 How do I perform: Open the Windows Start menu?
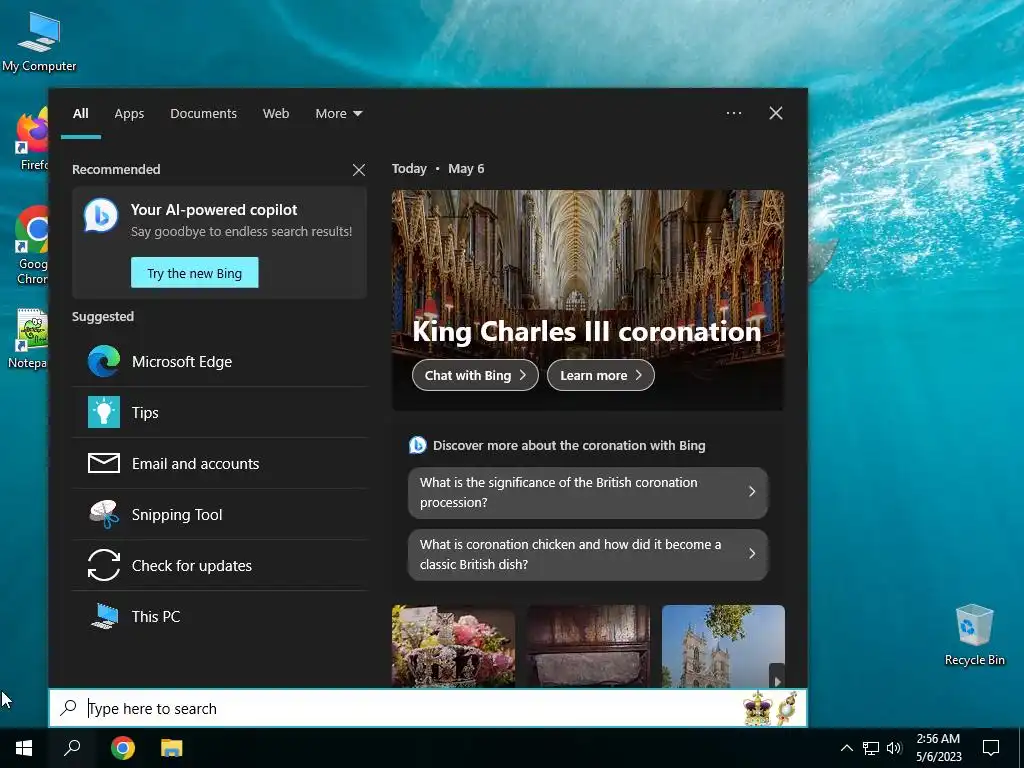point(24,748)
